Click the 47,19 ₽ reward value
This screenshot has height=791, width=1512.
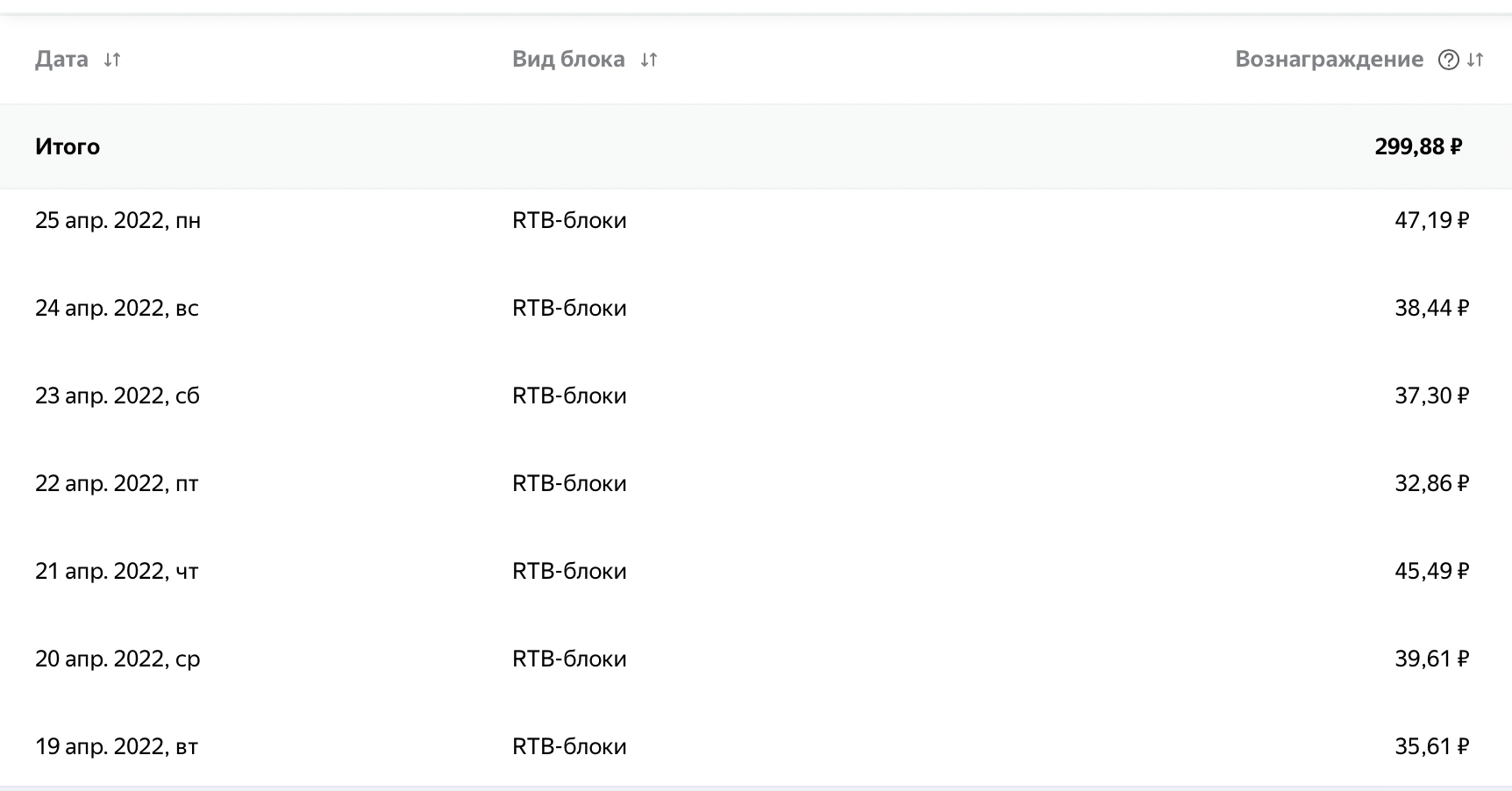[x=1431, y=220]
